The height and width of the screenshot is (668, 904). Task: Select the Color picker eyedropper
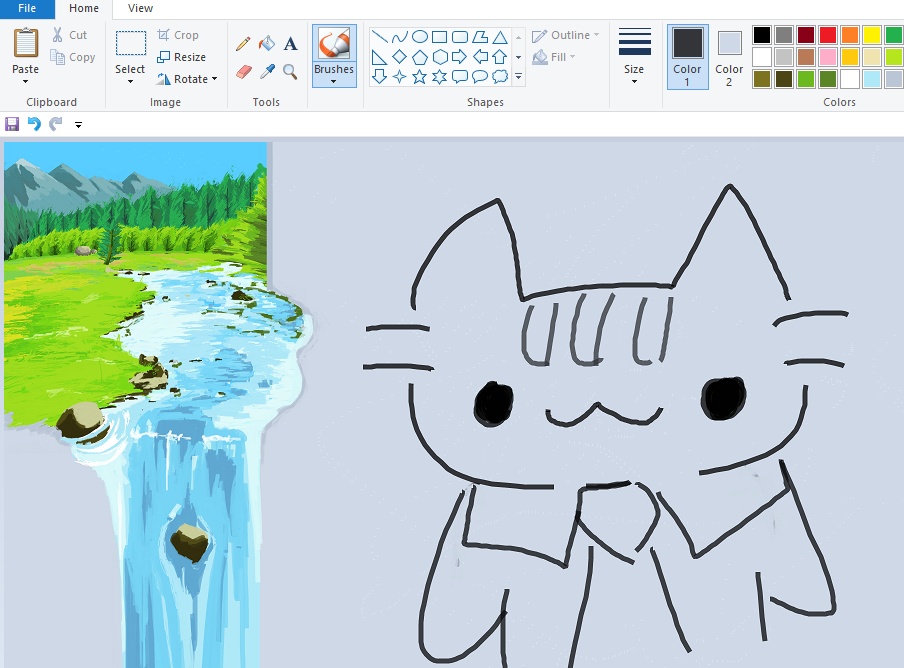pyautogui.click(x=266, y=72)
